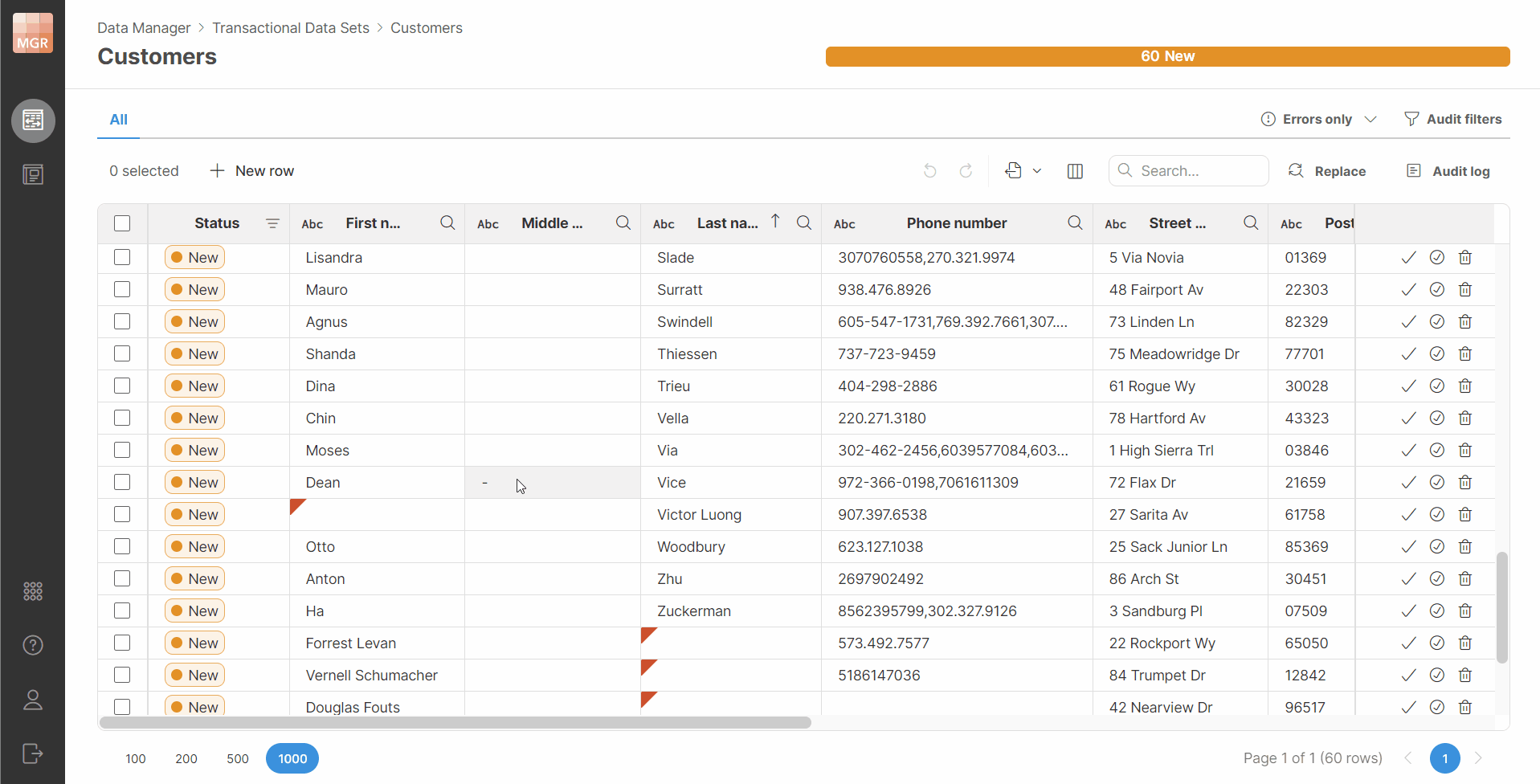Switch to the All tab
This screenshot has height=784, width=1540.
pyautogui.click(x=118, y=119)
